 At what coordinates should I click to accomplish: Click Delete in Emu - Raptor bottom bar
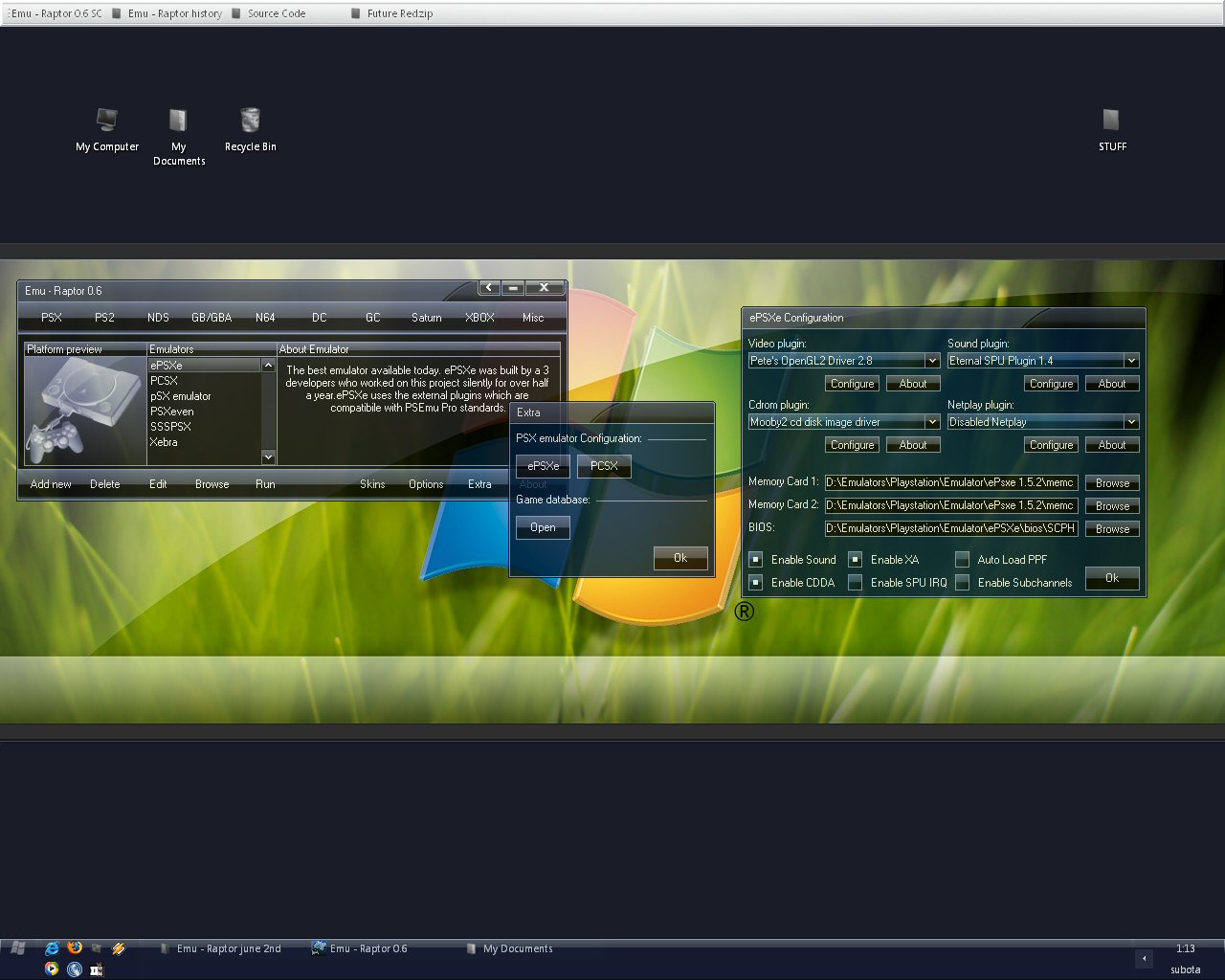[x=105, y=484]
